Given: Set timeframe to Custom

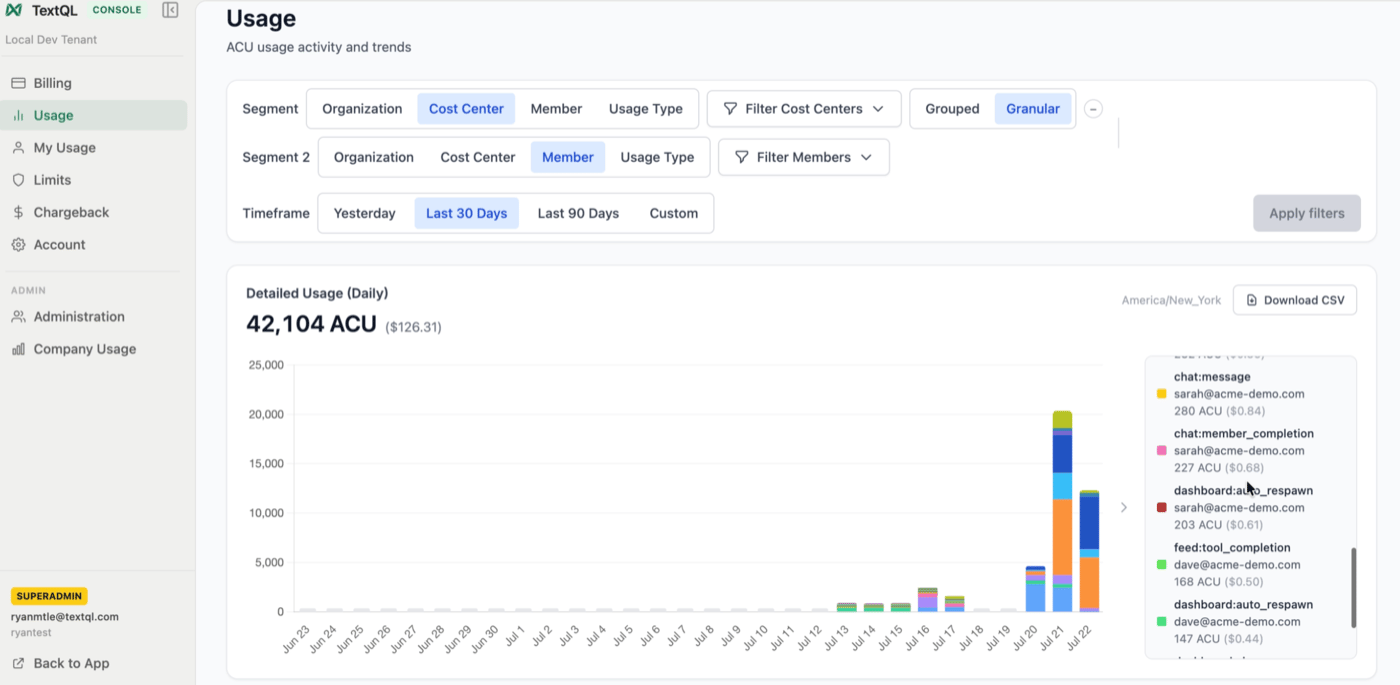Looking at the screenshot, I should pos(674,213).
